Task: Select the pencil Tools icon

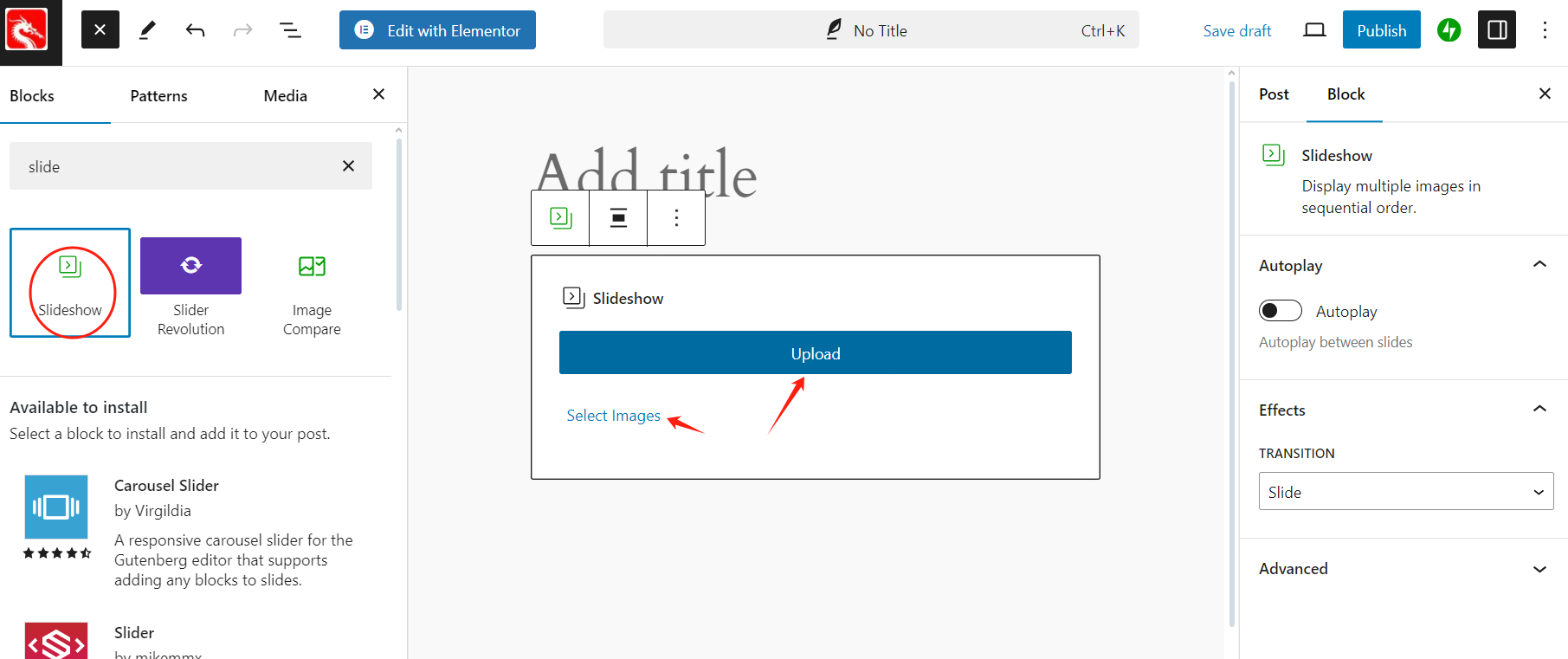Action: (x=148, y=31)
